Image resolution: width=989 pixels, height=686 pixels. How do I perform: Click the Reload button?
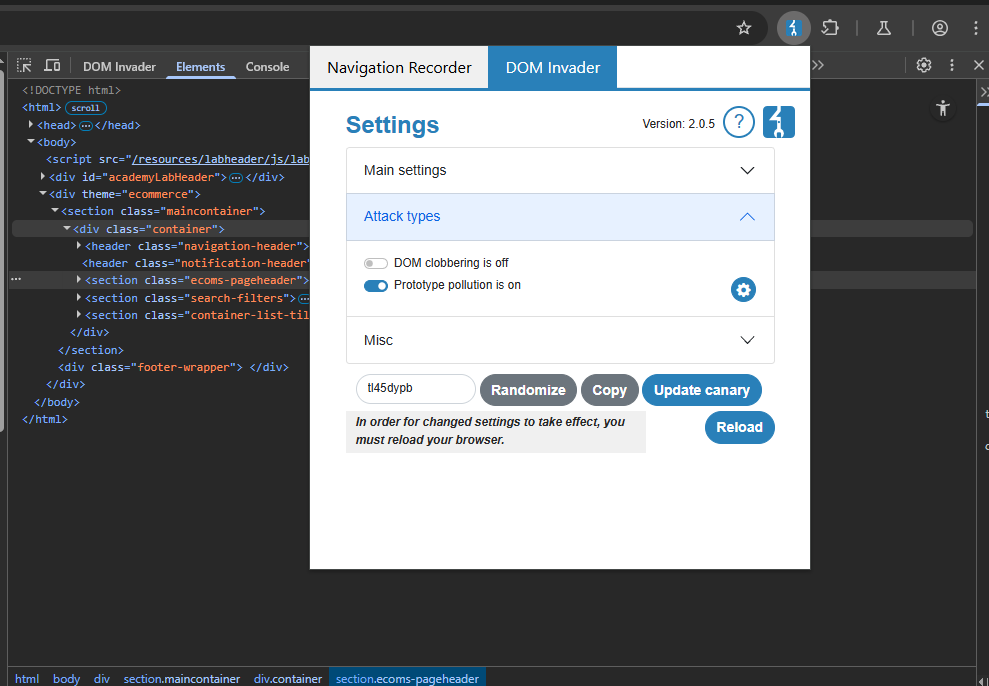739,427
